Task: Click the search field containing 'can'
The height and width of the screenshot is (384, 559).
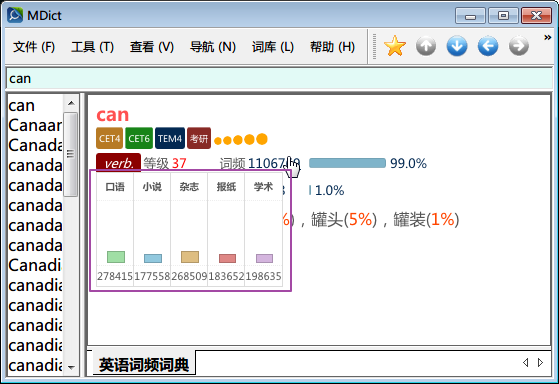Action: (x=279, y=78)
